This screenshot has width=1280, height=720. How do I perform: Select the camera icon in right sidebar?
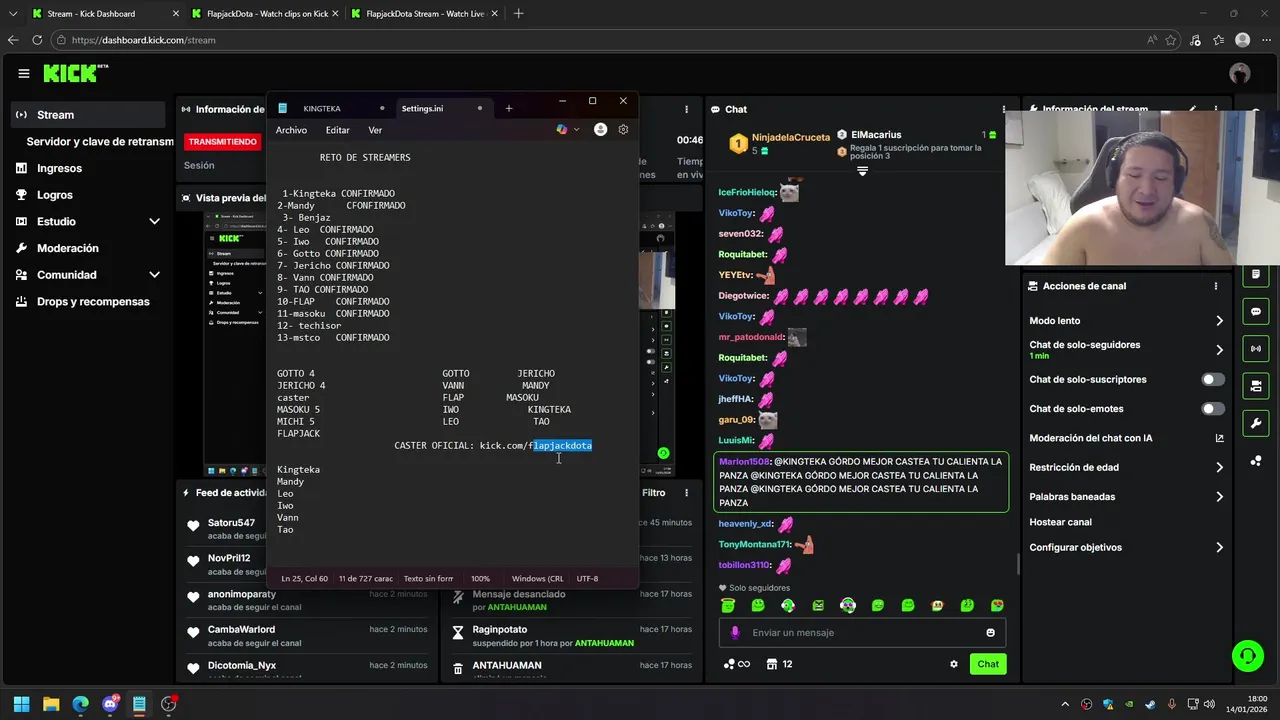pos(1256,386)
